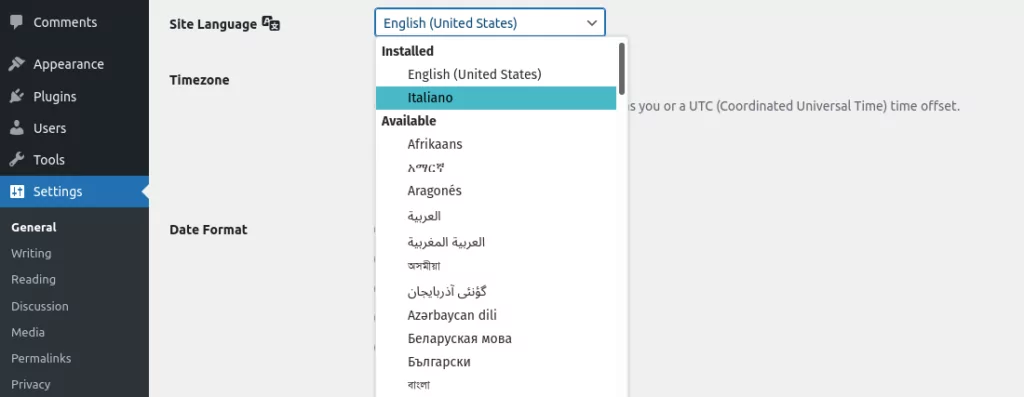Image resolution: width=1024 pixels, height=397 pixels.
Task: Click the Site Language dropdown chevron
Action: pos(592,23)
